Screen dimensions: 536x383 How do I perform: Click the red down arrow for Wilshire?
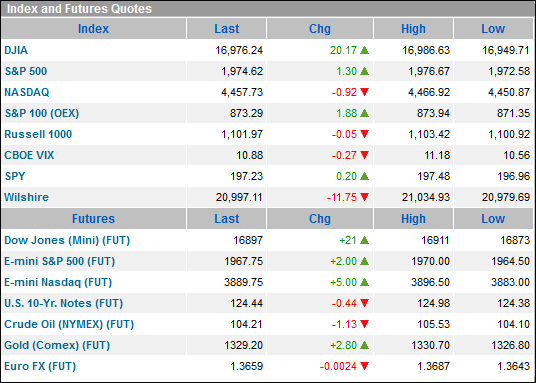pyautogui.click(x=364, y=197)
